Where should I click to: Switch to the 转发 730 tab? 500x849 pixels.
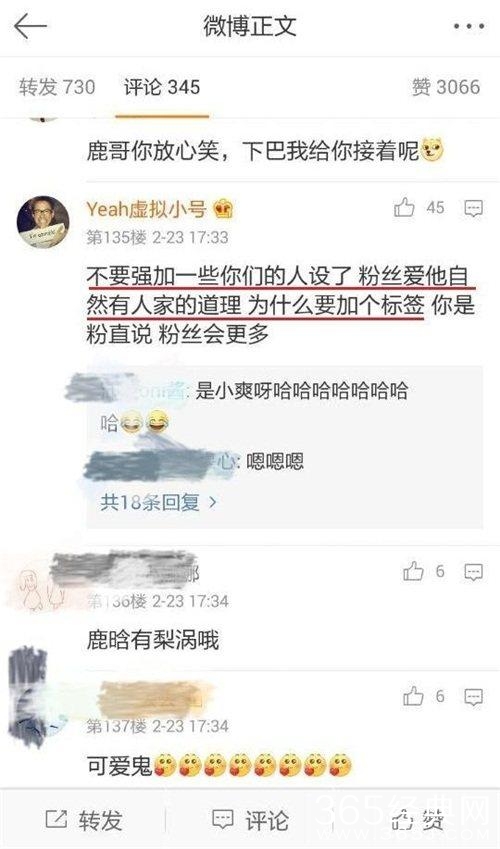point(57,87)
